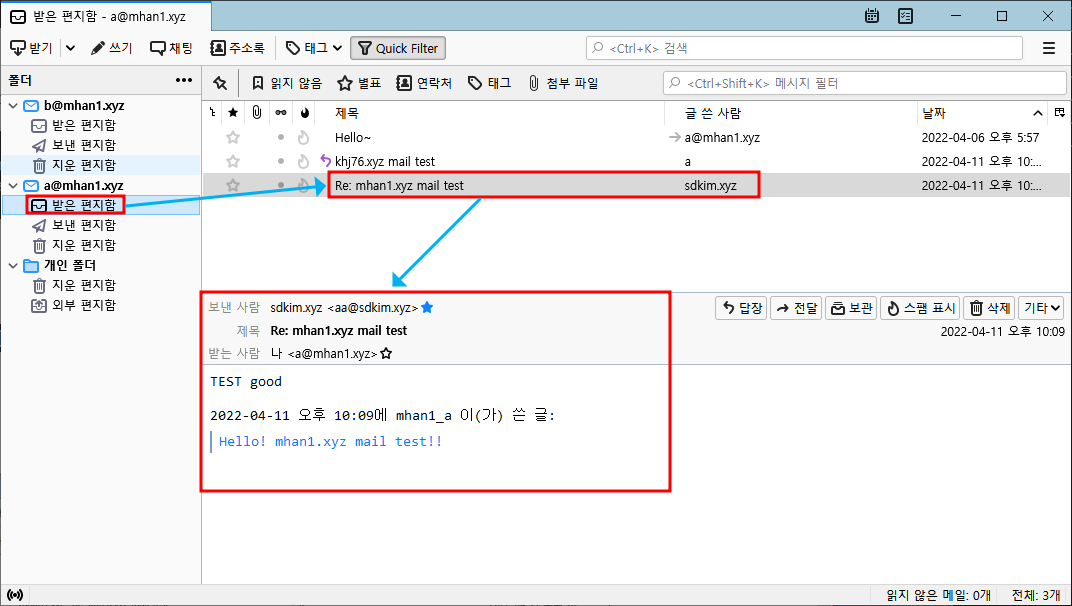
Task: Click thread column header icon
Action: [x=213, y=113]
